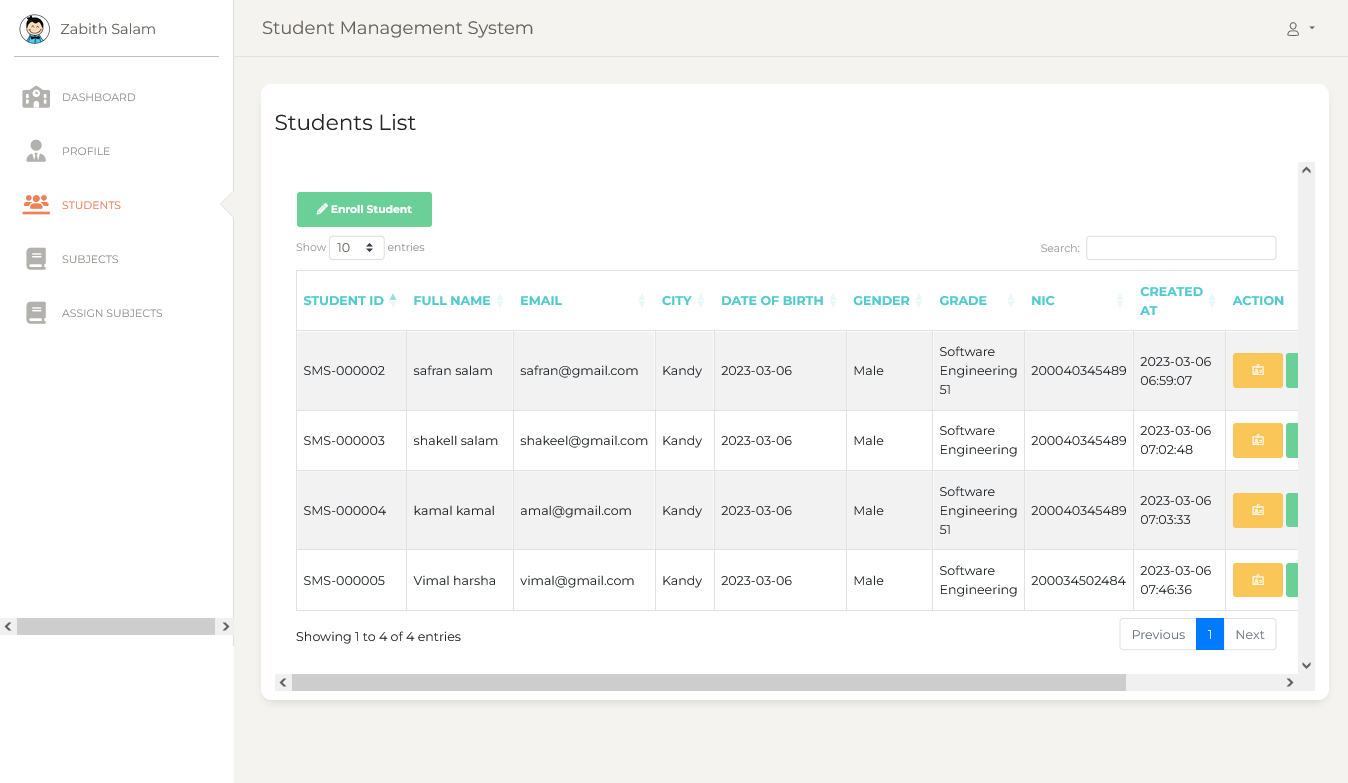Click sidebar scroll left arrow

[x=8, y=626]
